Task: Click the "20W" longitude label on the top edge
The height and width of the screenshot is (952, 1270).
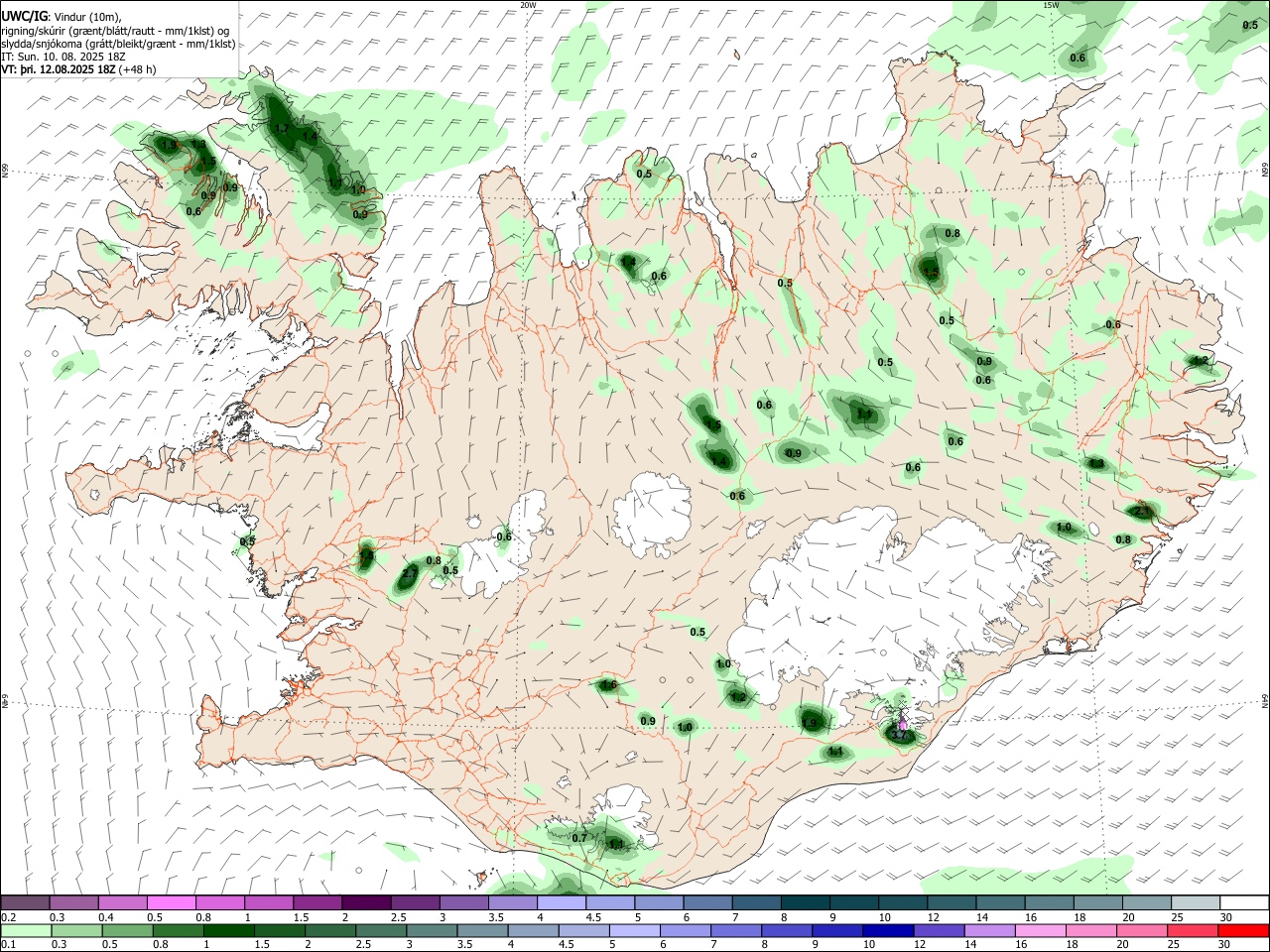Action: coord(528,5)
